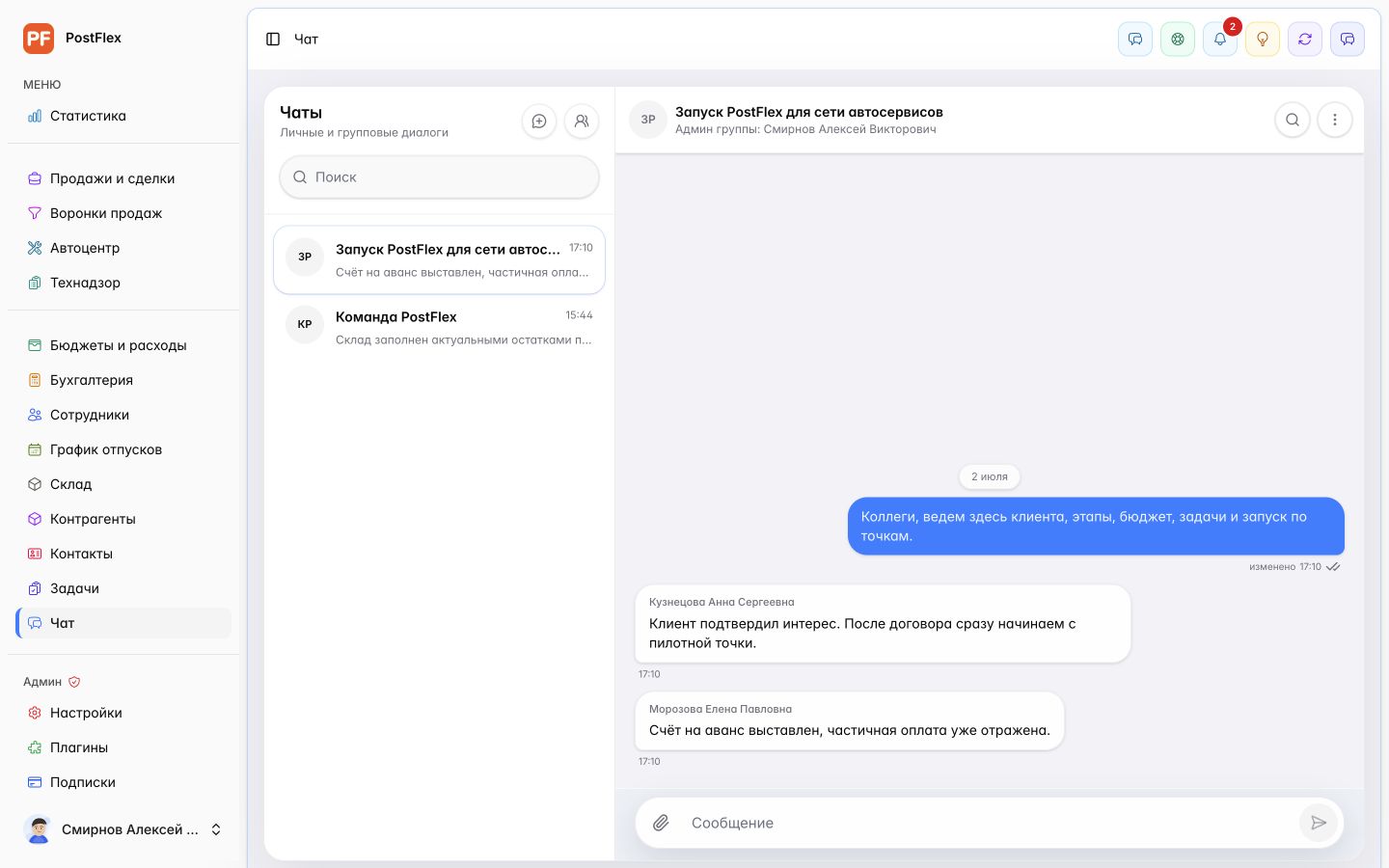Viewport: 1389px width, 868px height.
Task: Click the wrench icon beside Автоцентр
Action: tap(35, 248)
